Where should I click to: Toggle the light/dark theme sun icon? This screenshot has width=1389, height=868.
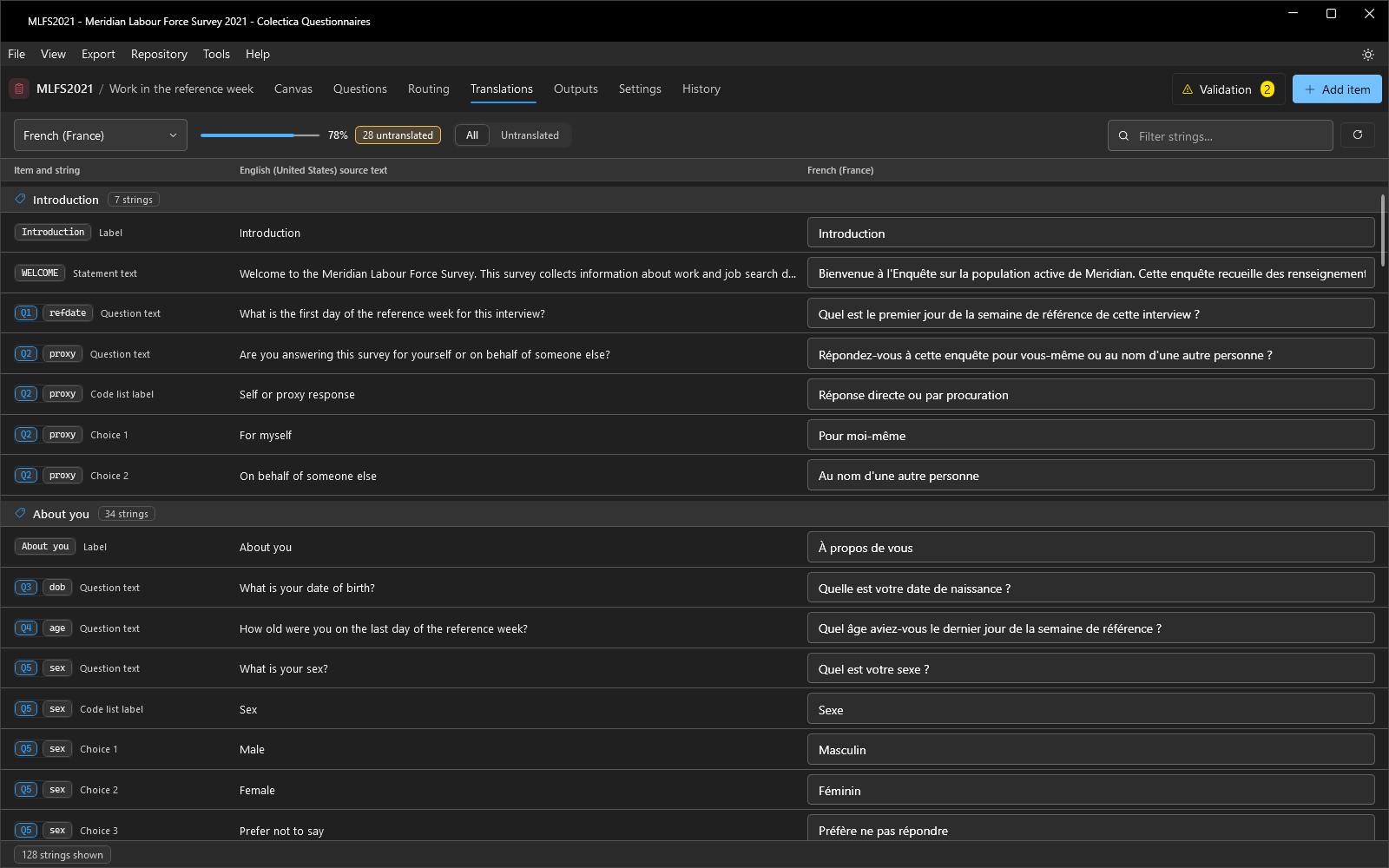tap(1367, 54)
